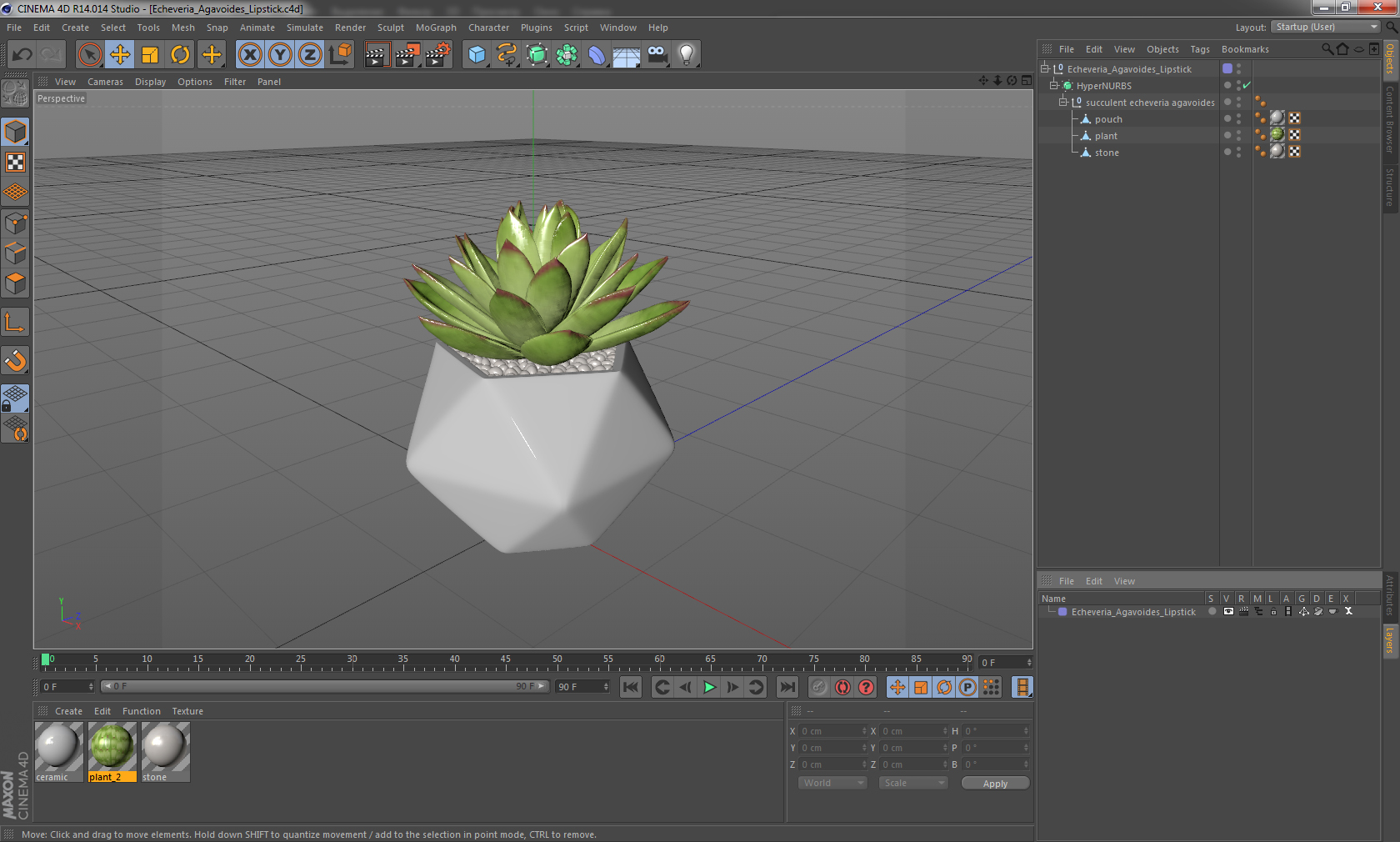Toggle autokeying
The height and width of the screenshot is (842, 1400).
(842, 687)
